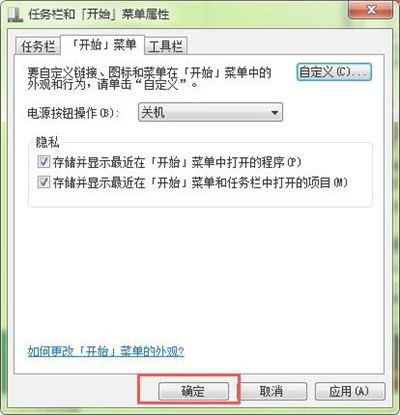Uncheck 存储并显示最近打开的程序(P) checkbox
Viewport: 400px width, 415px height.
coord(44,162)
